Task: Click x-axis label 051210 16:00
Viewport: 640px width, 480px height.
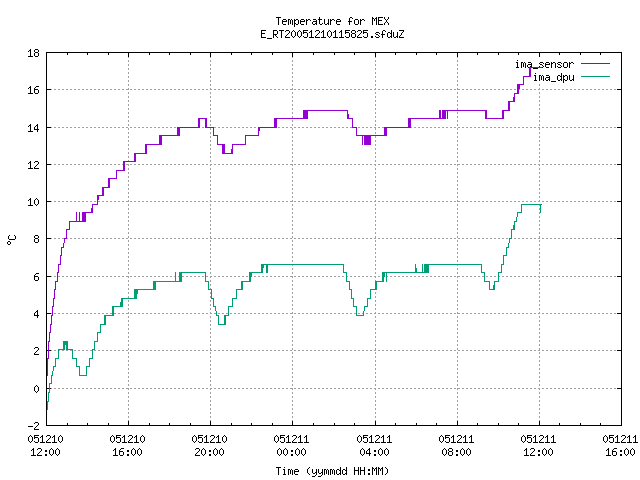Action: (x=127, y=446)
